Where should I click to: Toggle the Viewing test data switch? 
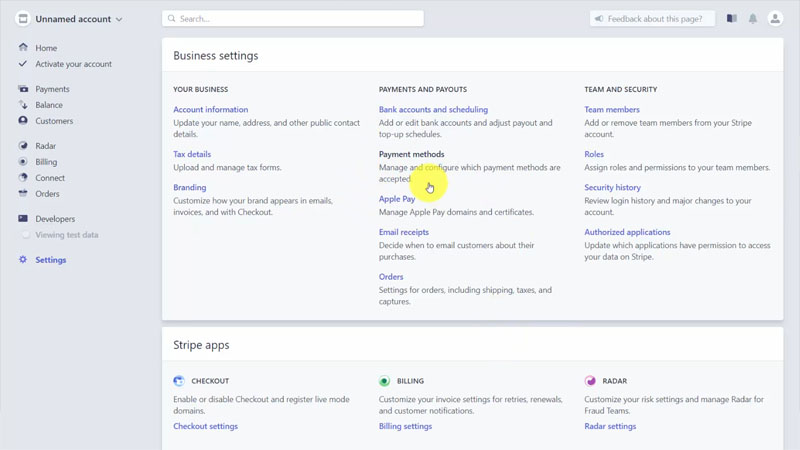click(x=25, y=235)
